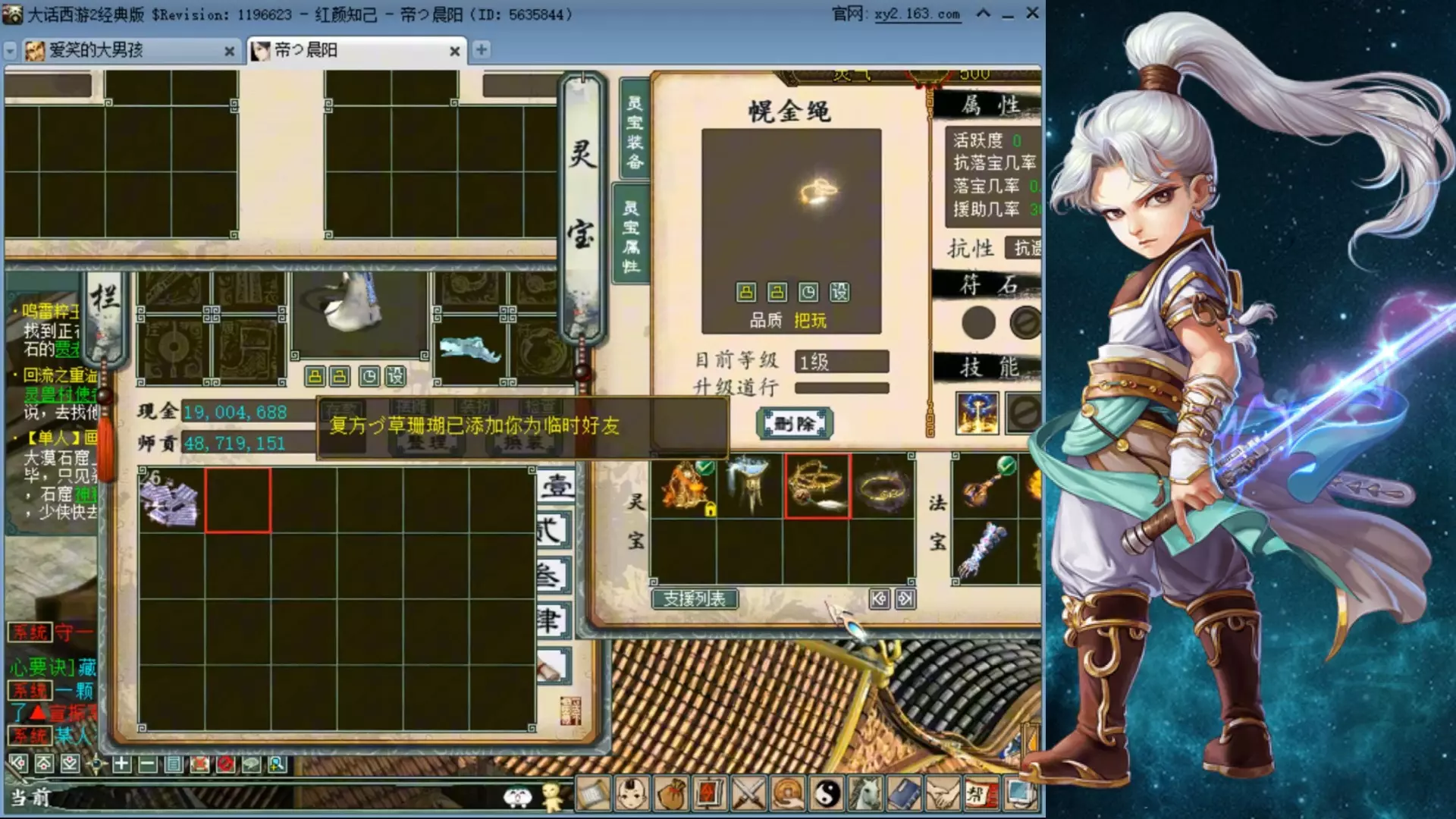
Task: Click the 当前 chat channel label
Action: point(30,796)
